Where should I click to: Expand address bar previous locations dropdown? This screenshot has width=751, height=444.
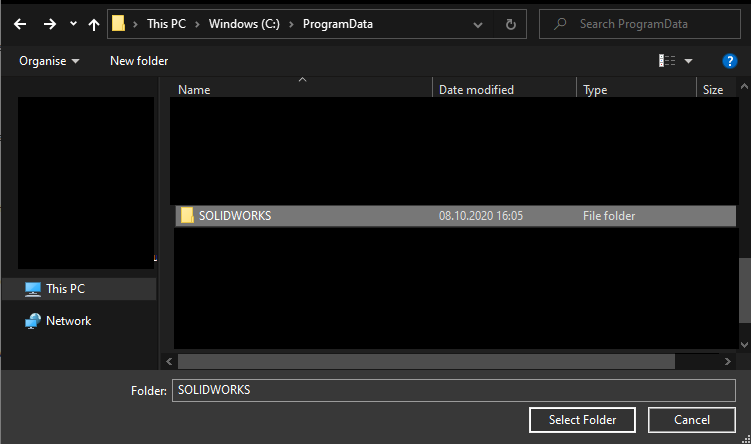point(483,24)
